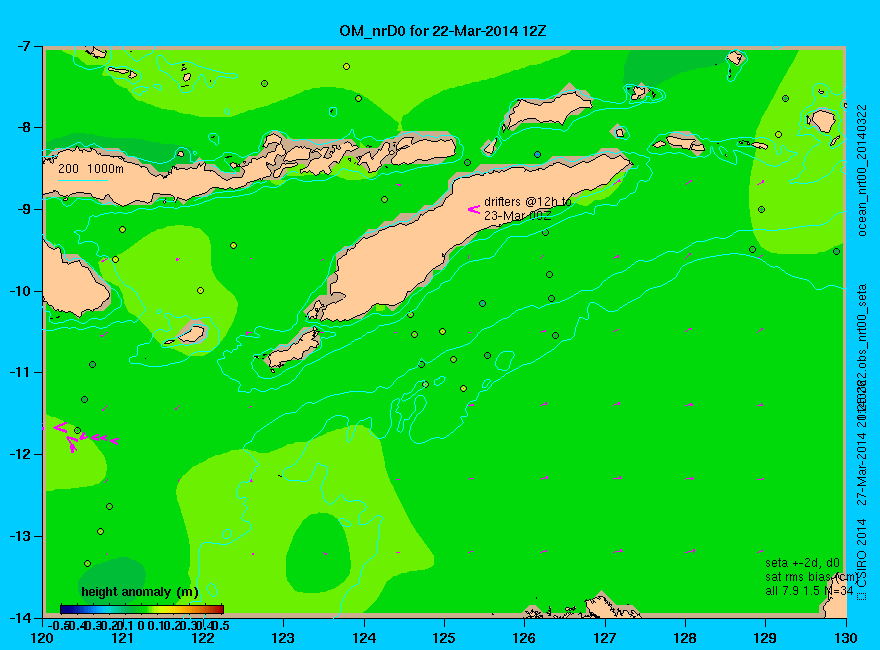This screenshot has height=650, width=880.
Task: Click the height anomaly color bar
Action: (142, 609)
